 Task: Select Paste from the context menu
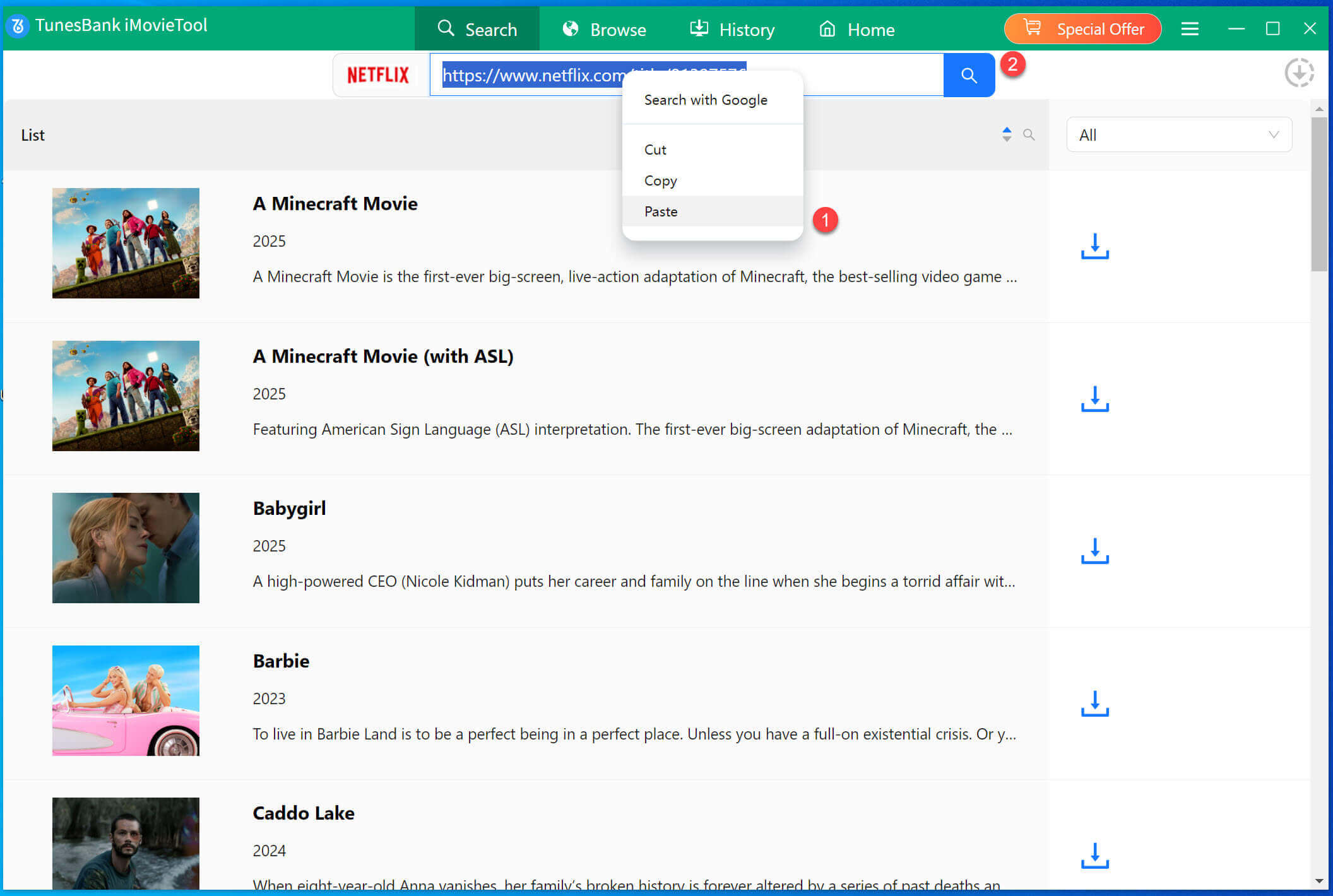[x=661, y=211]
